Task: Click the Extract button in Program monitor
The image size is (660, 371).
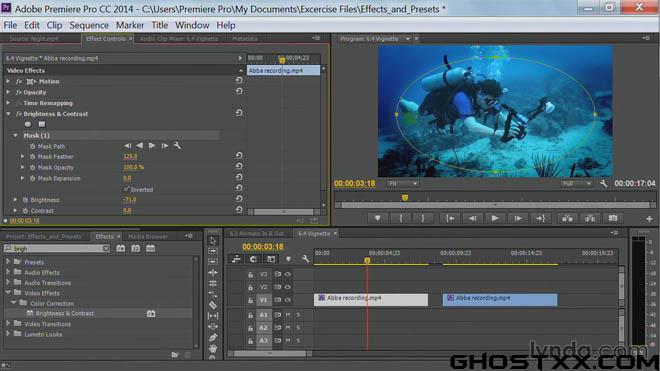Action: point(590,218)
